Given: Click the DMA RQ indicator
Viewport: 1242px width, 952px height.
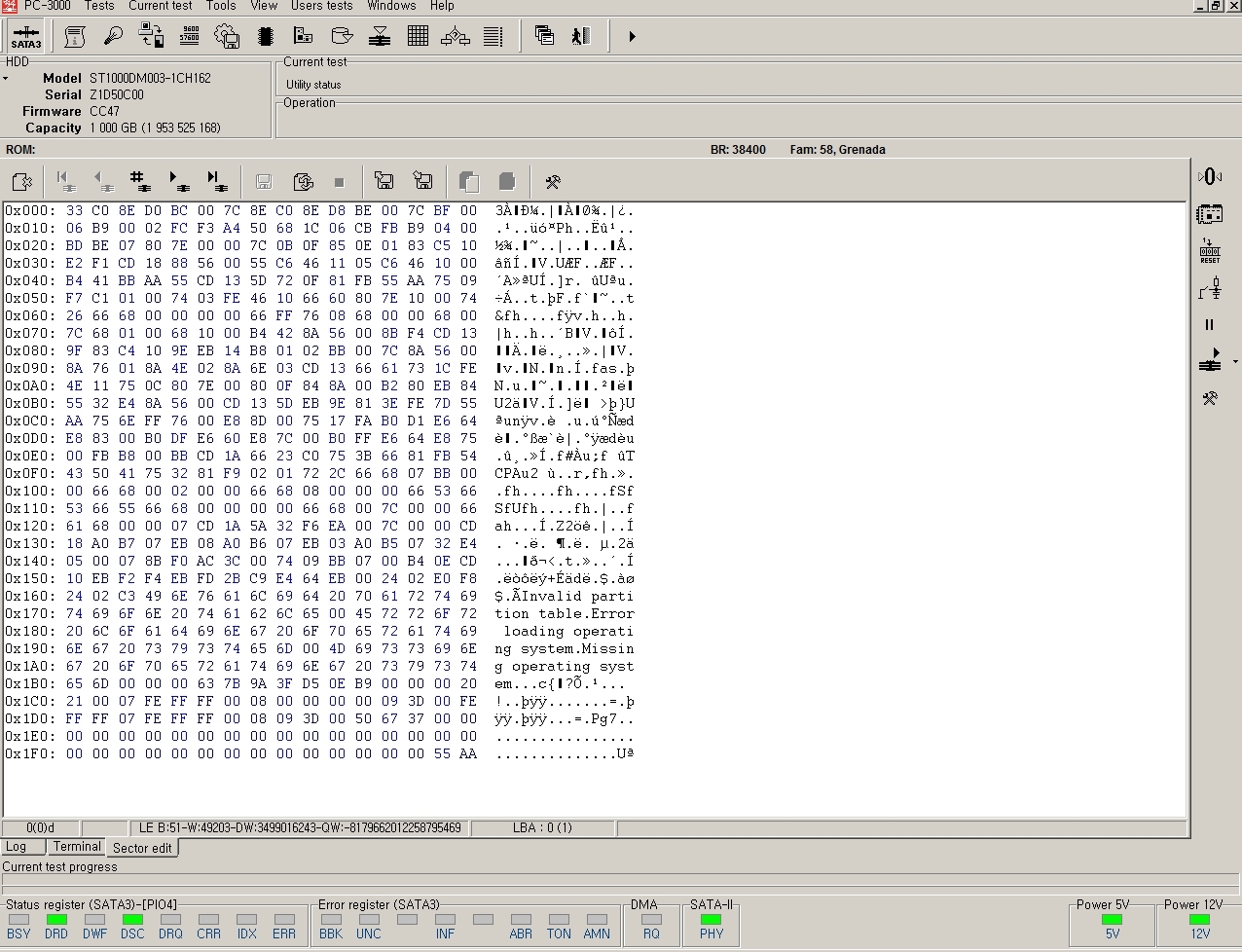Looking at the screenshot, I should (x=651, y=920).
